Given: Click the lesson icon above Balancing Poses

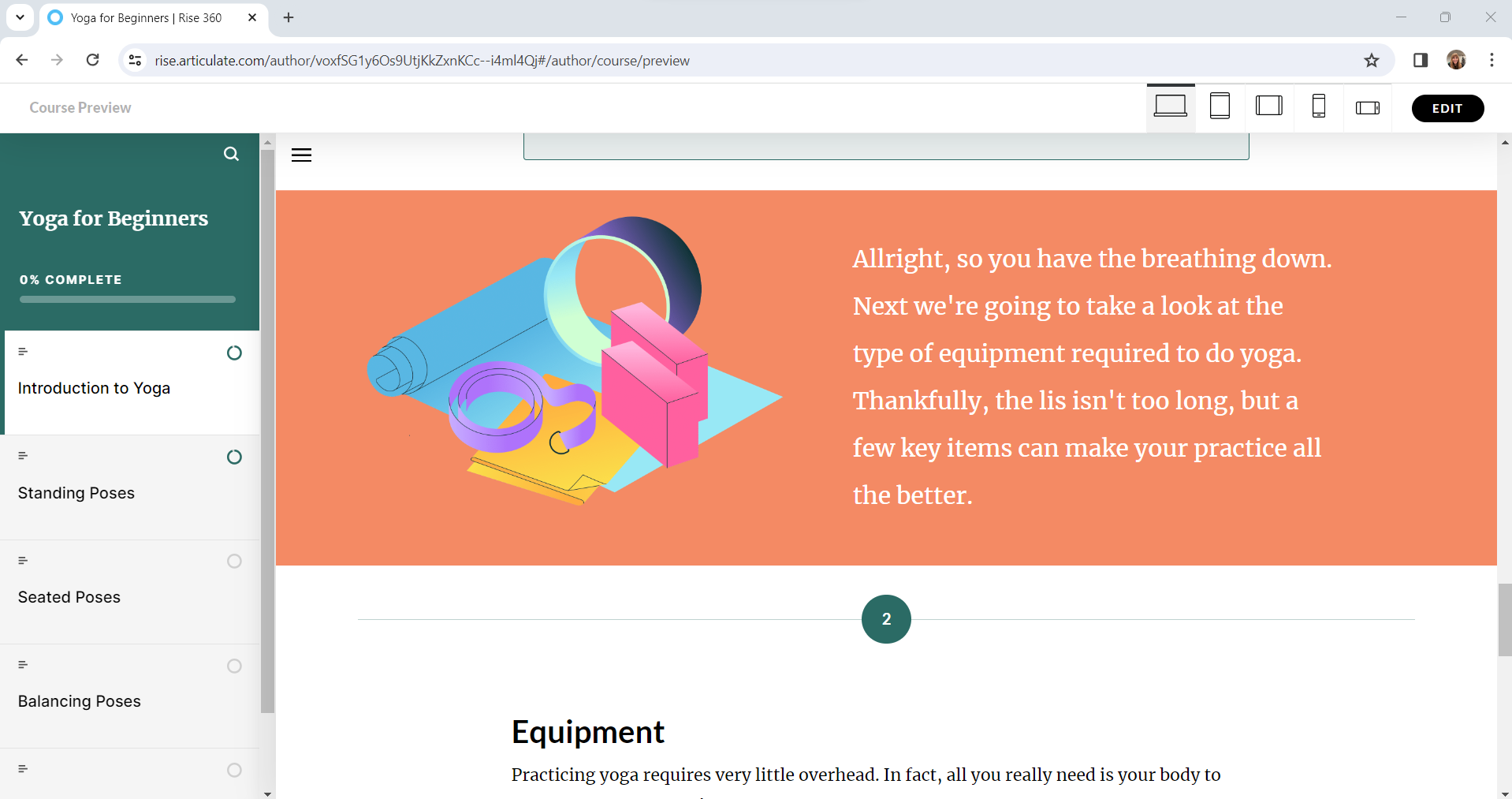Looking at the screenshot, I should (x=23, y=665).
